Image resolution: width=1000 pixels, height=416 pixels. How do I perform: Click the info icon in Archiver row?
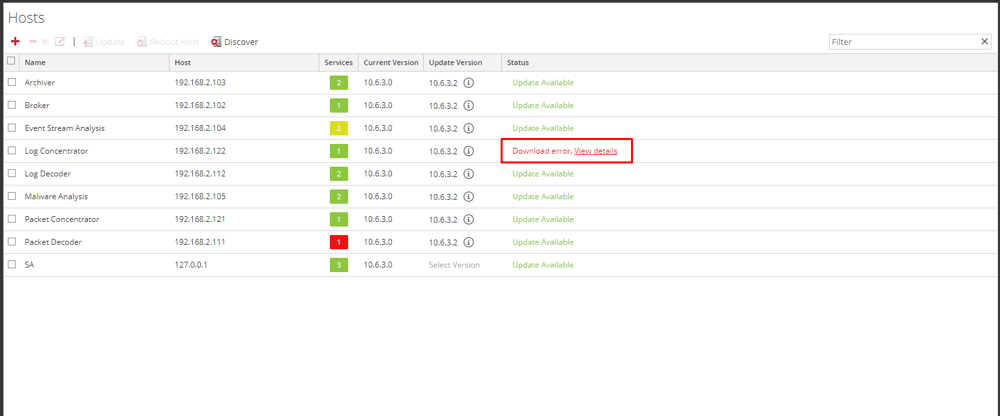pos(469,82)
